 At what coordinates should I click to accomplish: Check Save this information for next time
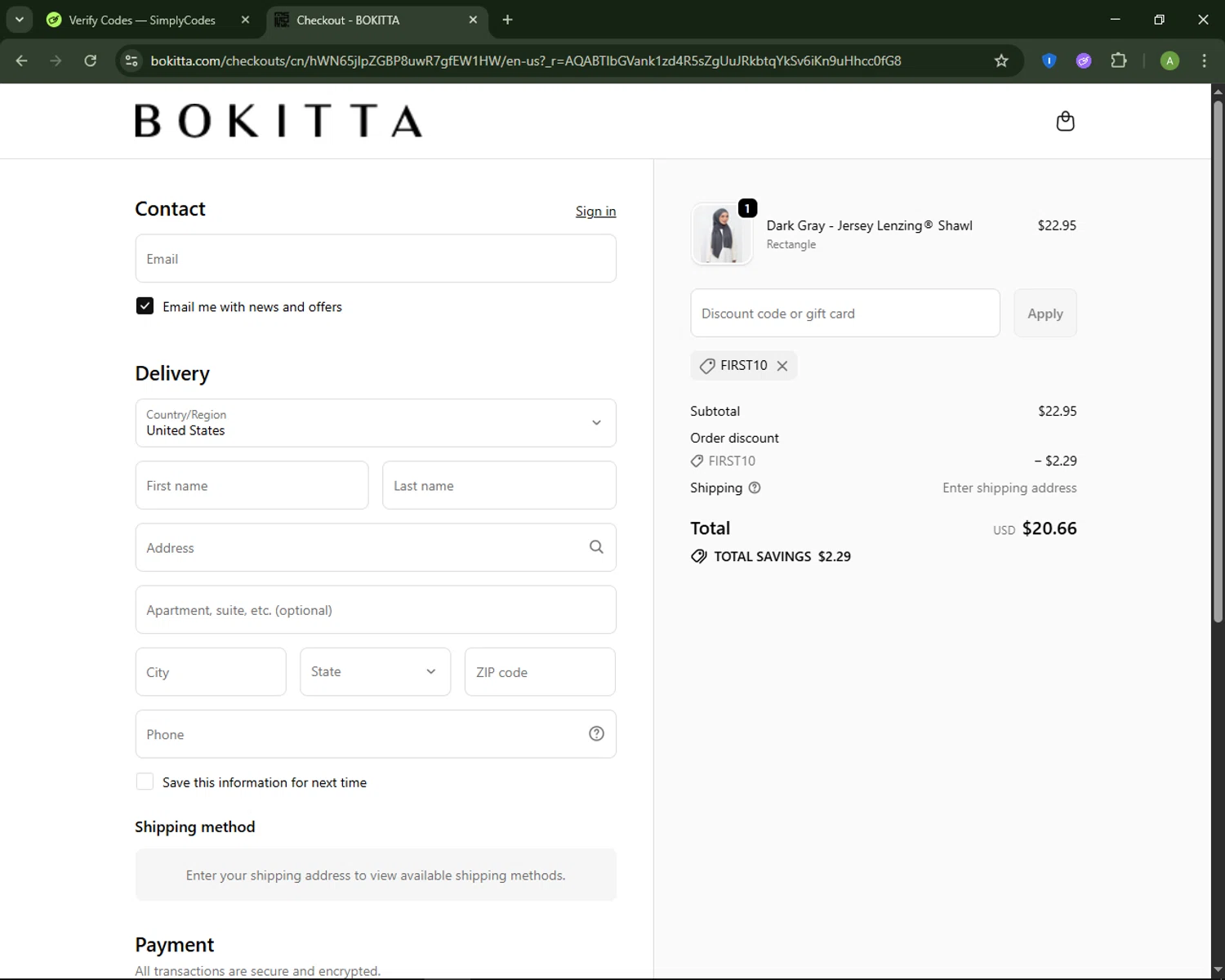(x=145, y=782)
